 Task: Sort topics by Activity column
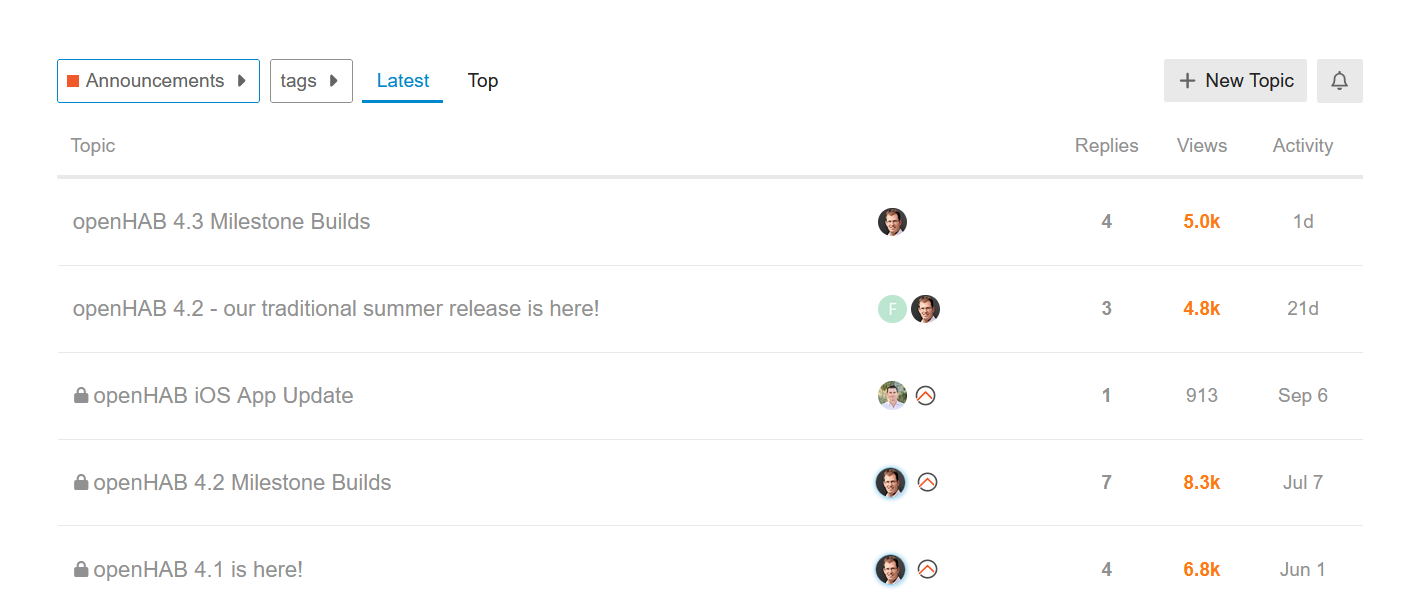pos(1302,146)
